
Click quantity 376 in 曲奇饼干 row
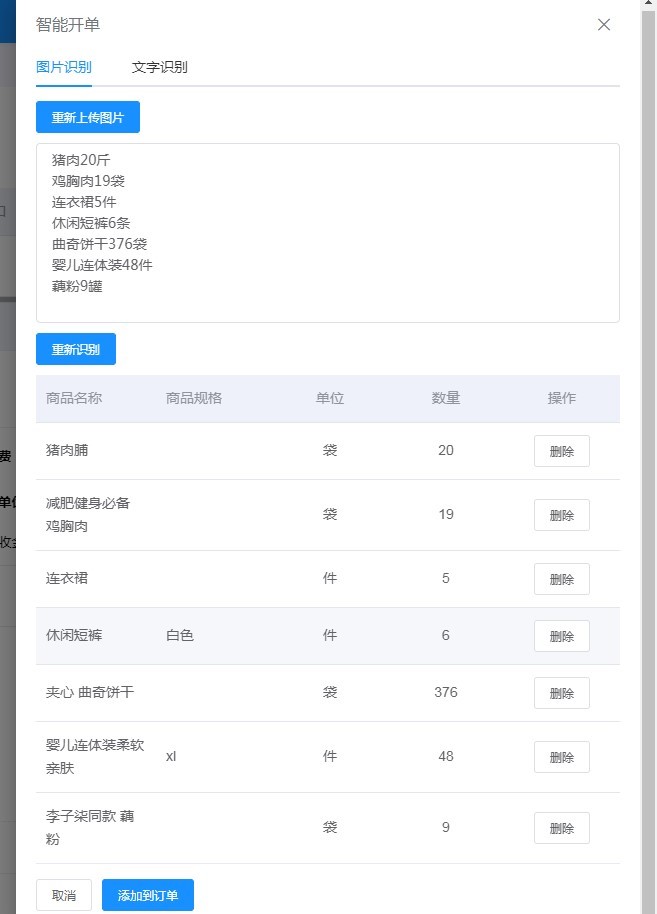pyautogui.click(x=446, y=692)
